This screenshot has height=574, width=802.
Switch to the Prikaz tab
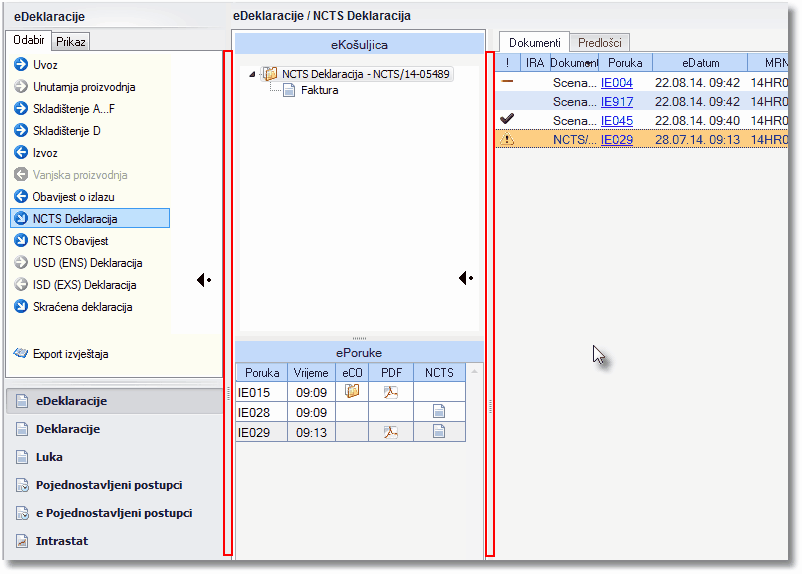pos(71,41)
